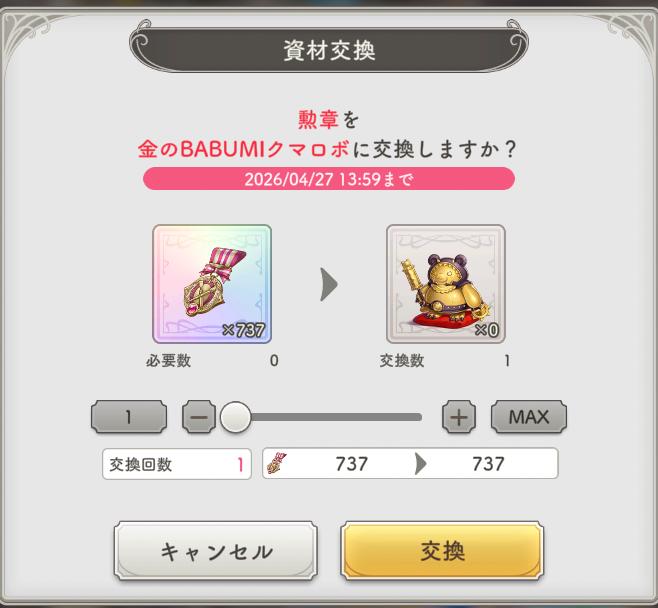Decrease exchange quantity with minus button
658x608 pixels.
pyautogui.click(x=199, y=417)
